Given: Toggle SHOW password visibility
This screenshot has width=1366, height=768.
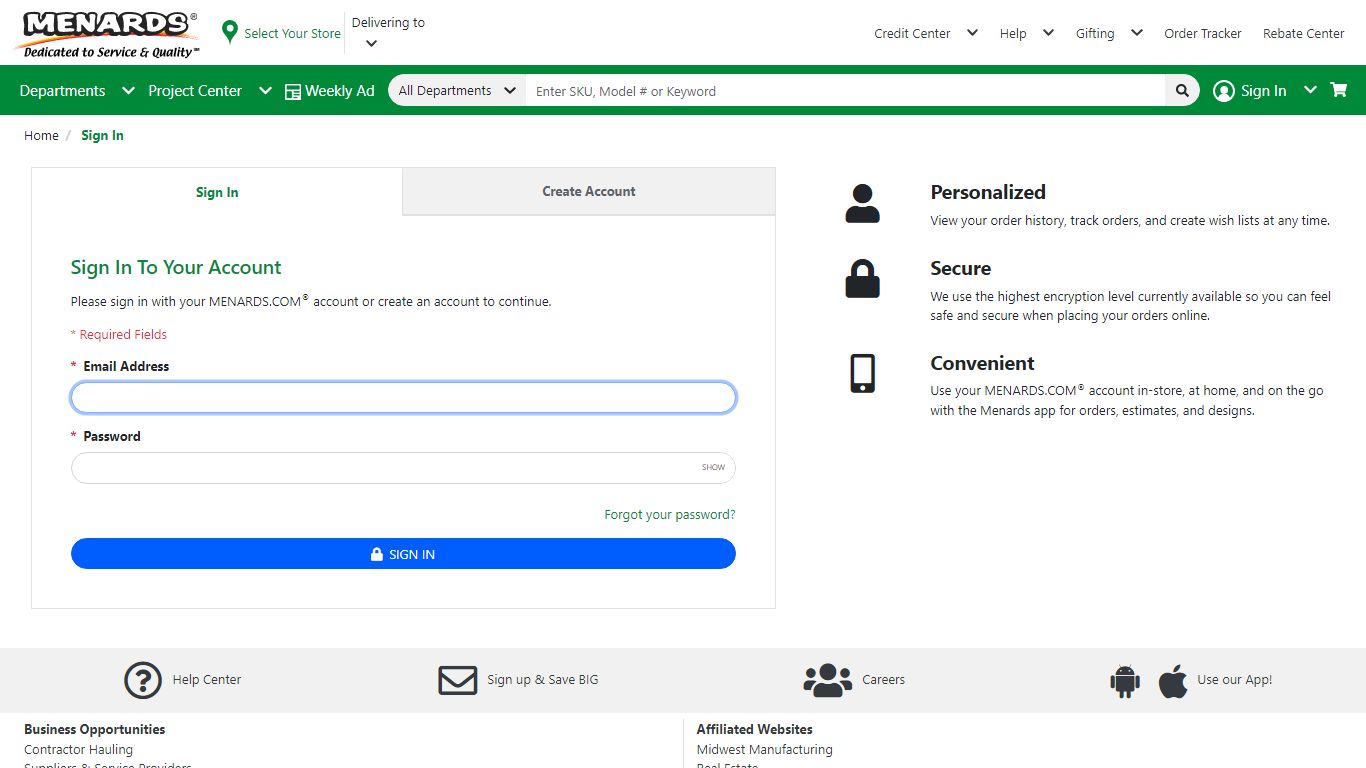Looking at the screenshot, I should click(713, 467).
